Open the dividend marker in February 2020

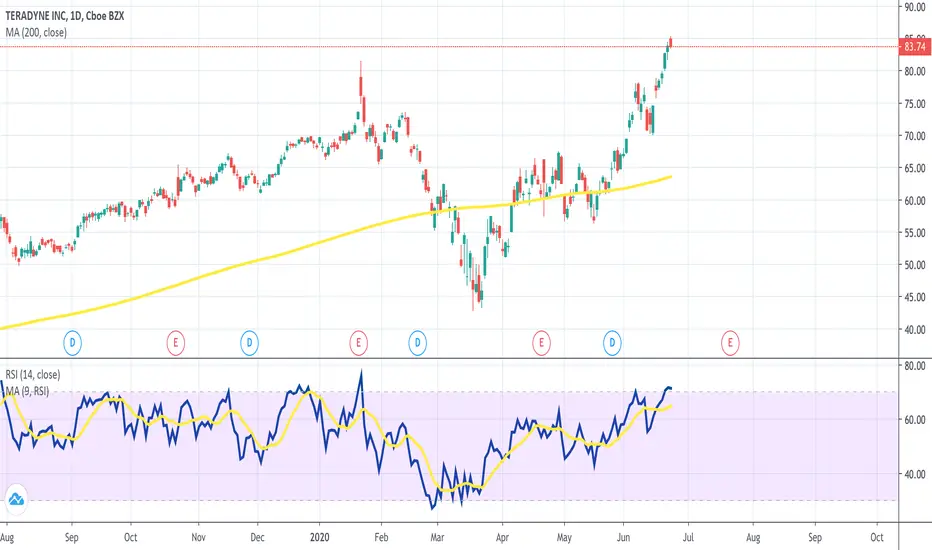(417, 342)
